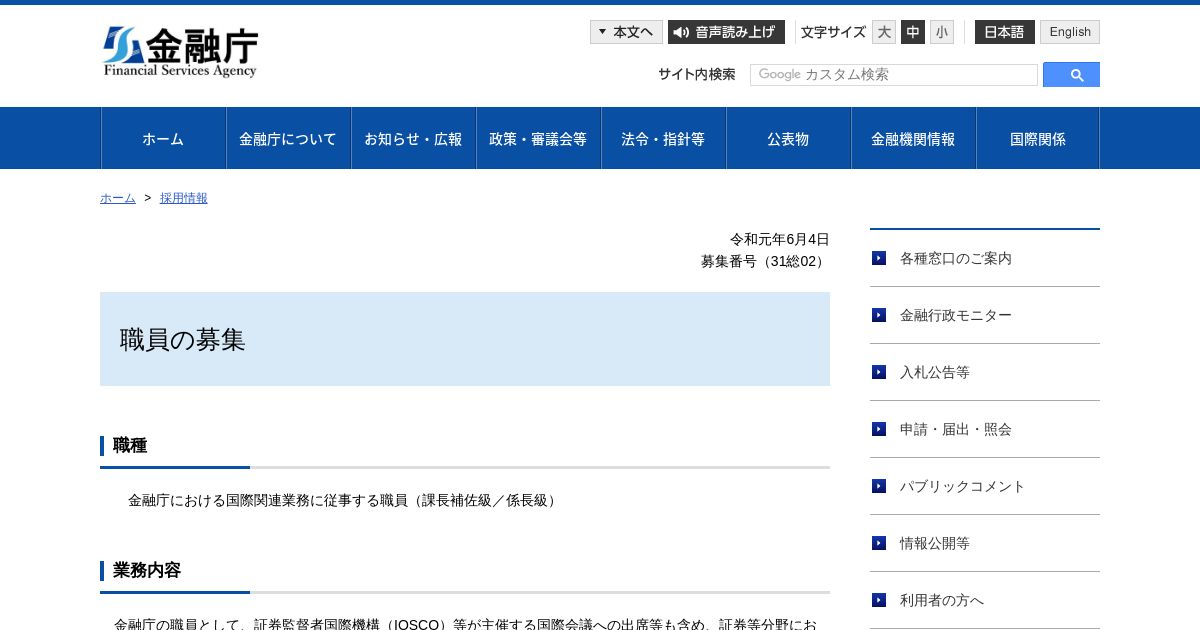1200x630 pixels.
Task: Open the 国際関係 menu
Action: [x=1038, y=139]
